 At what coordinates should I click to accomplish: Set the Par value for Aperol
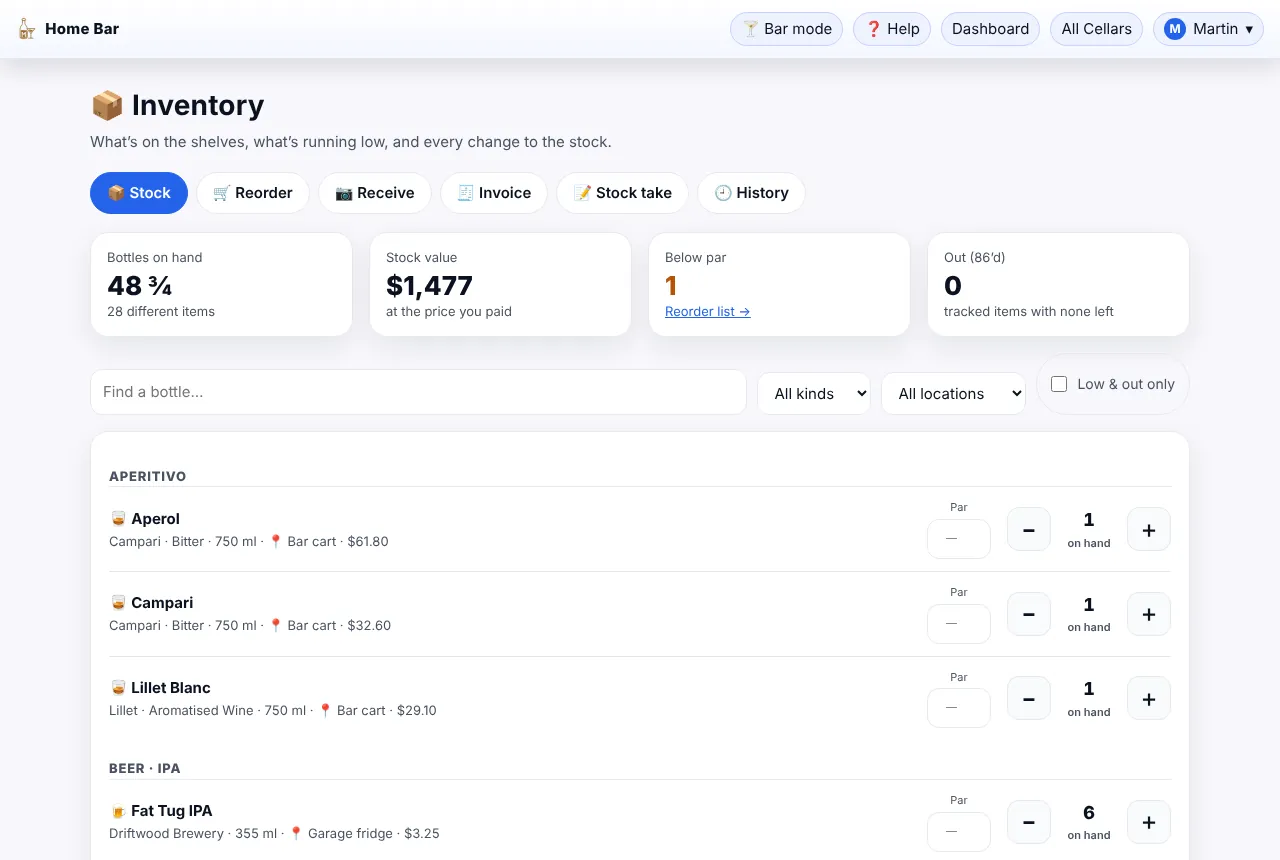click(958, 538)
